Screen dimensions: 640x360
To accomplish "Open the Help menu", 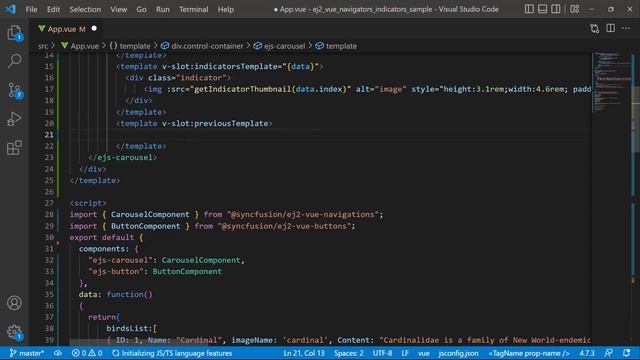I will (226, 9).
